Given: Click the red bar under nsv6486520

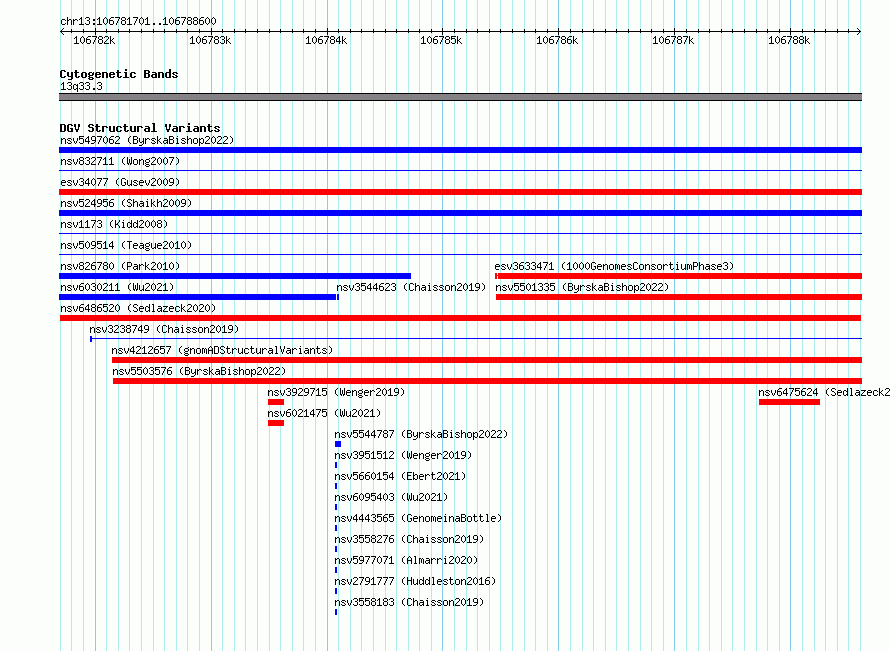Looking at the screenshot, I should (460, 318).
